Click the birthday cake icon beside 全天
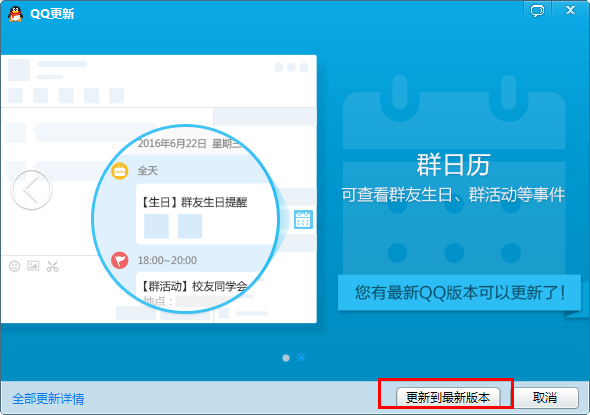 (x=120, y=171)
